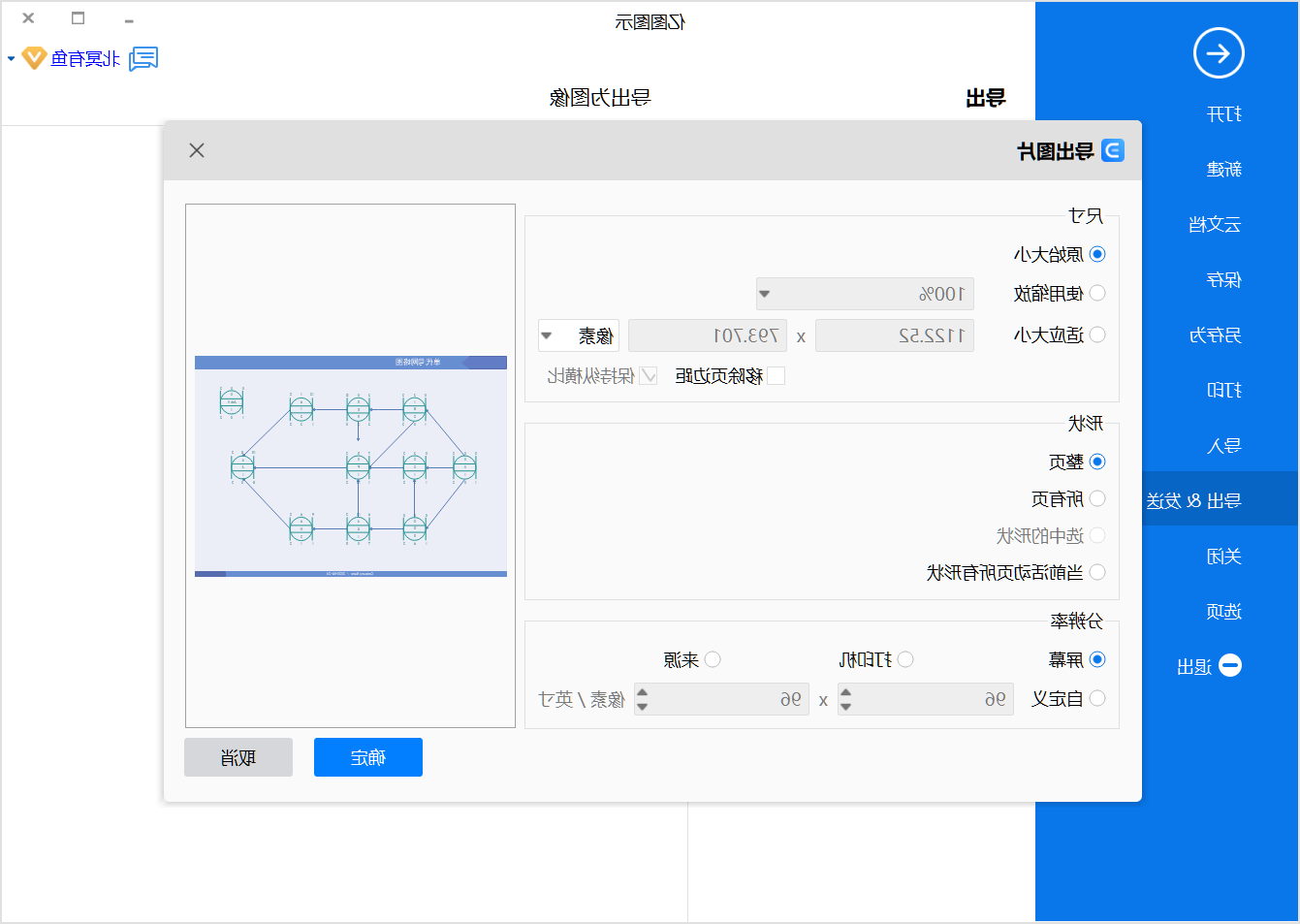
Task: Click 北冥有鱼 username link
Action: pyautogui.click(x=86, y=59)
